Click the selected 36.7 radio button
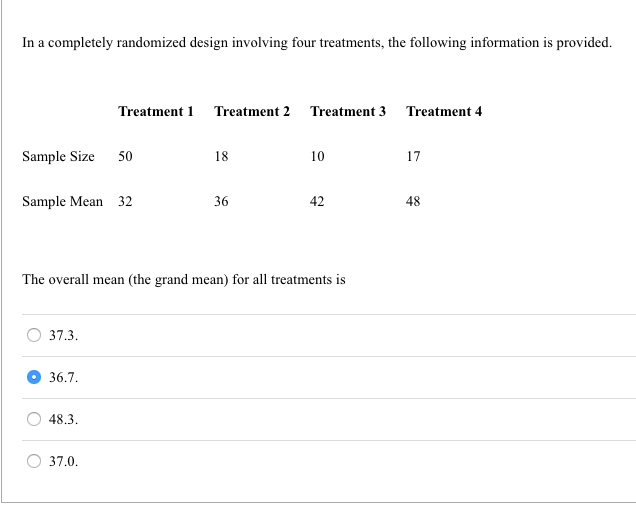 35,378
